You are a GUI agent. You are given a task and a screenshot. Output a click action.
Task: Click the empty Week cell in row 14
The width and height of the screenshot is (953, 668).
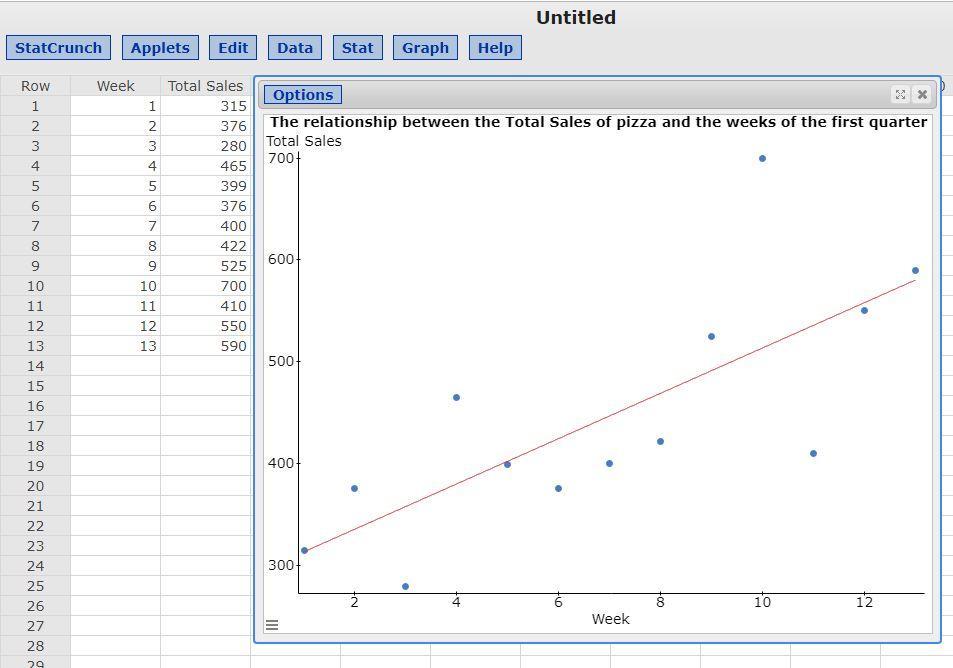point(115,366)
